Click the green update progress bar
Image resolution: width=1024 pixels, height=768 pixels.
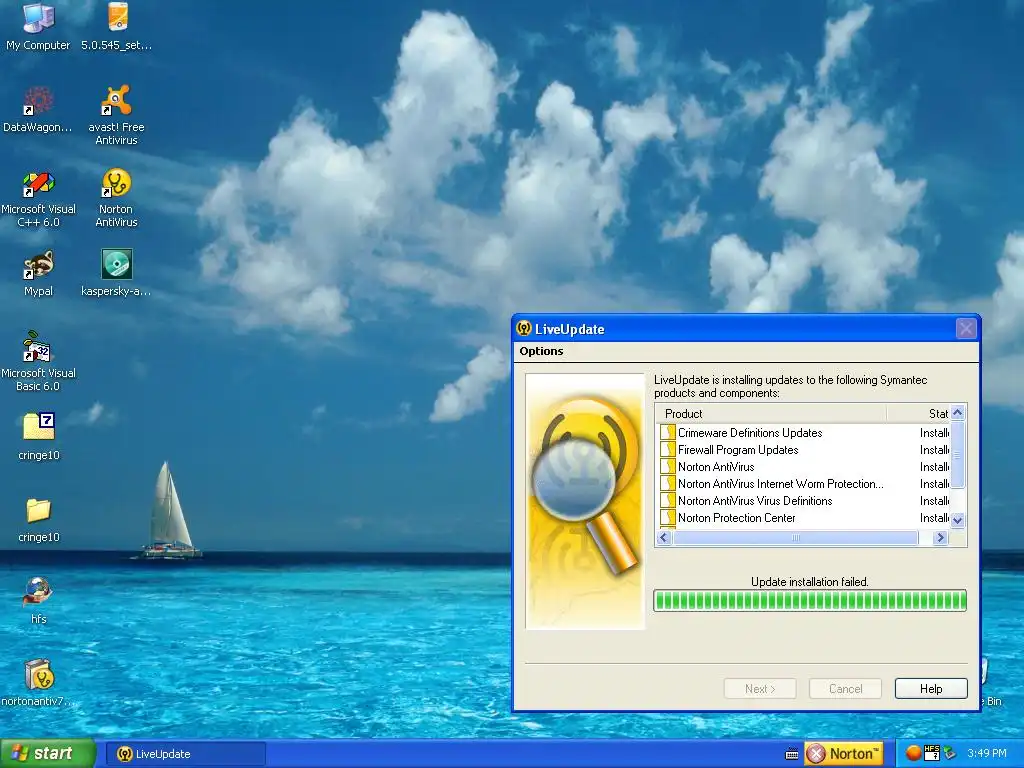pyautogui.click(x=810, y=601)
